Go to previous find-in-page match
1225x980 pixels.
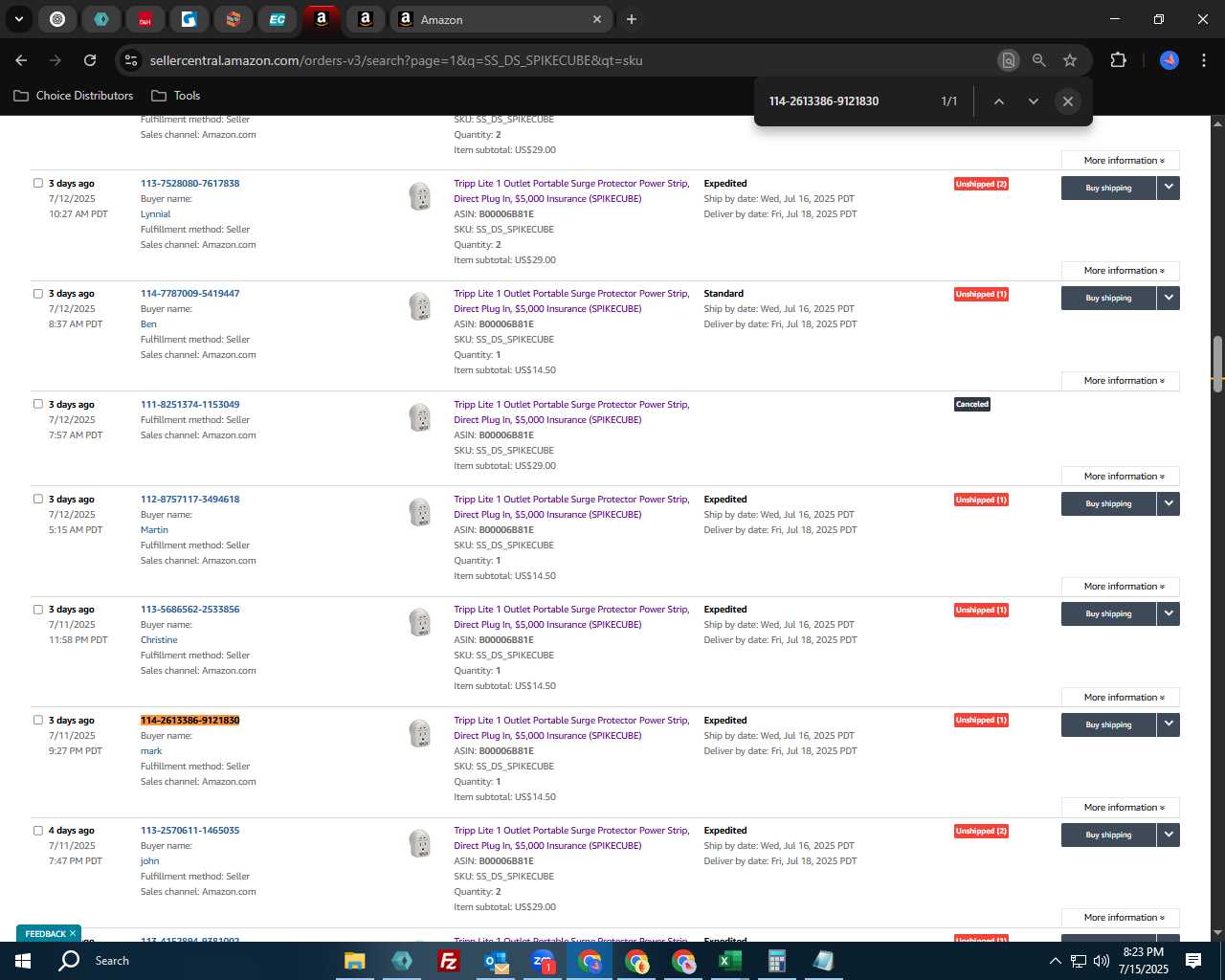pos(998,101)
